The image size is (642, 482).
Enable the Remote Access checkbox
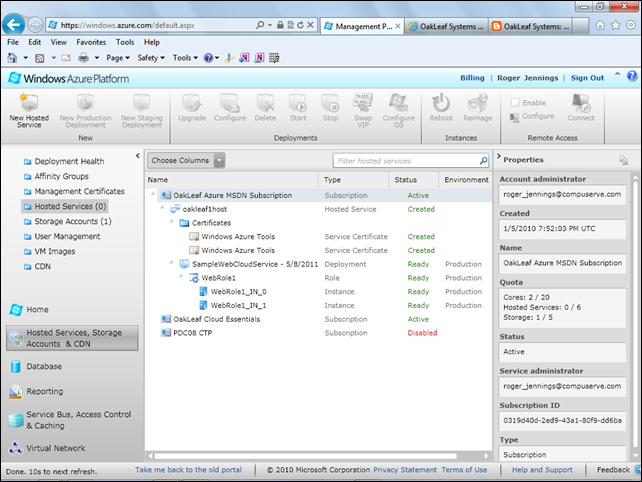(x=516, y=103)
